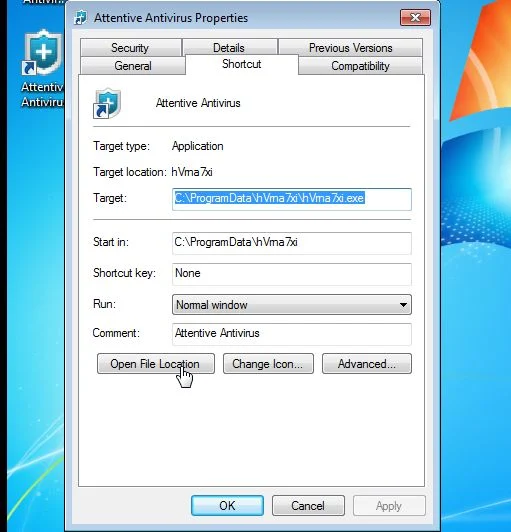Click the Attentive Antivirus name beside the icon

point(198,103)
